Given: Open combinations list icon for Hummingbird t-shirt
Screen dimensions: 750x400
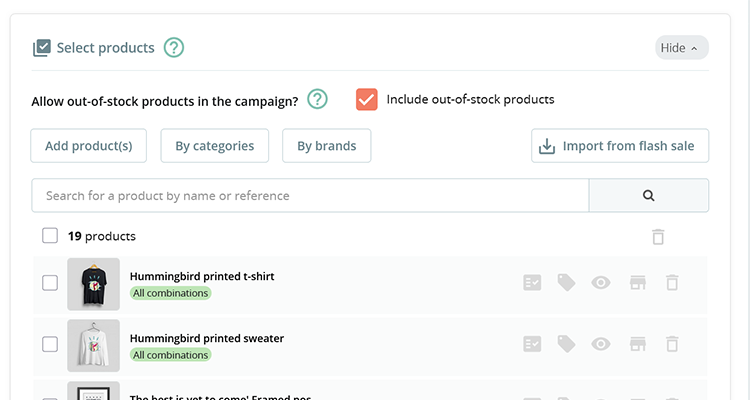Looking at the screenshot, I should pyautogui.click(x=533, y=283).
